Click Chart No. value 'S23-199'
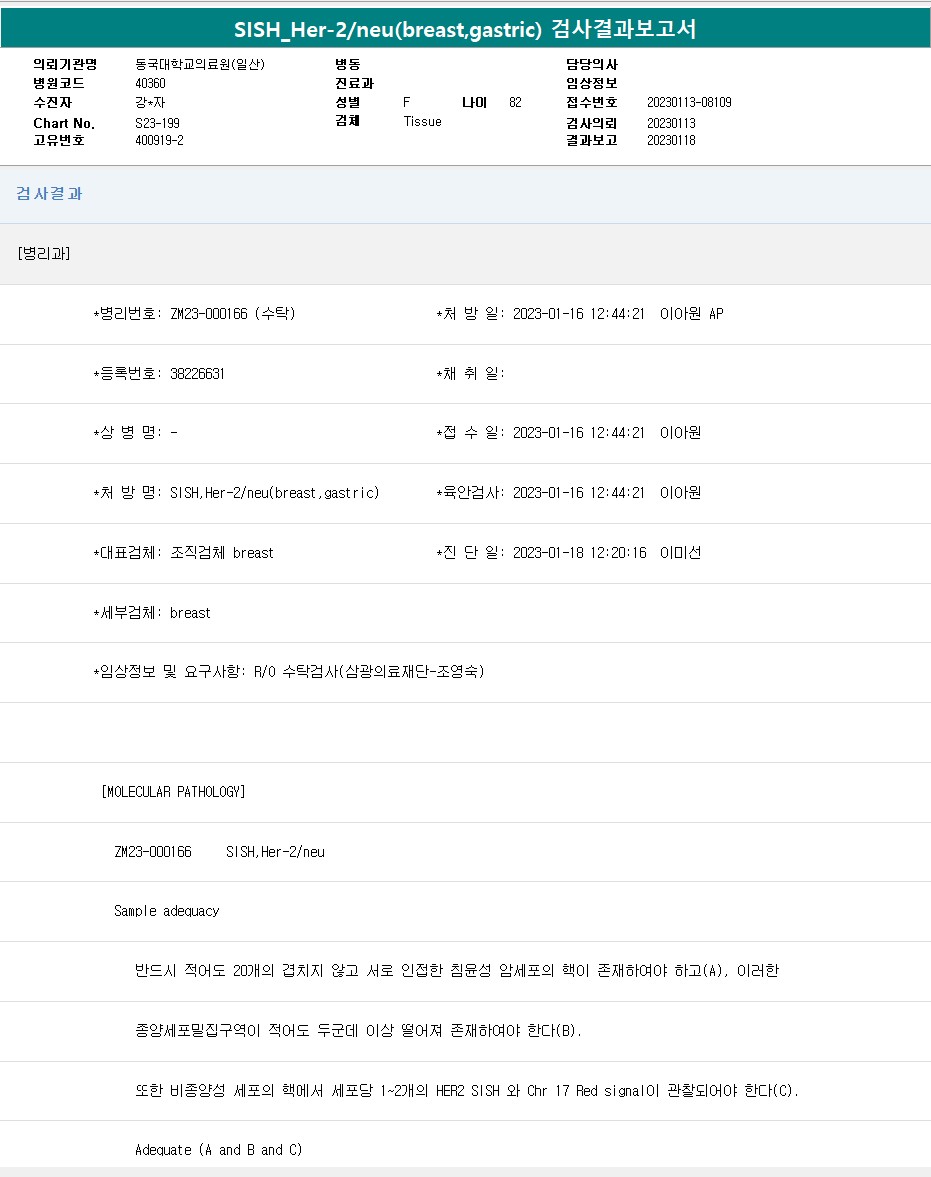This screenshot has width=931, height=1177. point(158,123)
